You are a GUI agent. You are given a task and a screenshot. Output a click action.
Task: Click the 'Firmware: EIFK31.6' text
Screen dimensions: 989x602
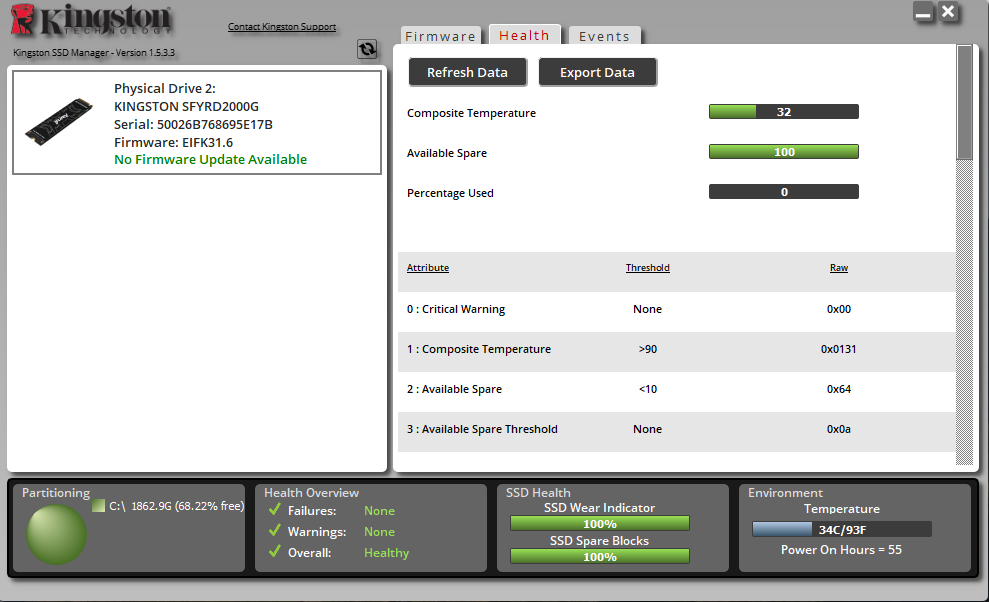(x=173, y=142)
